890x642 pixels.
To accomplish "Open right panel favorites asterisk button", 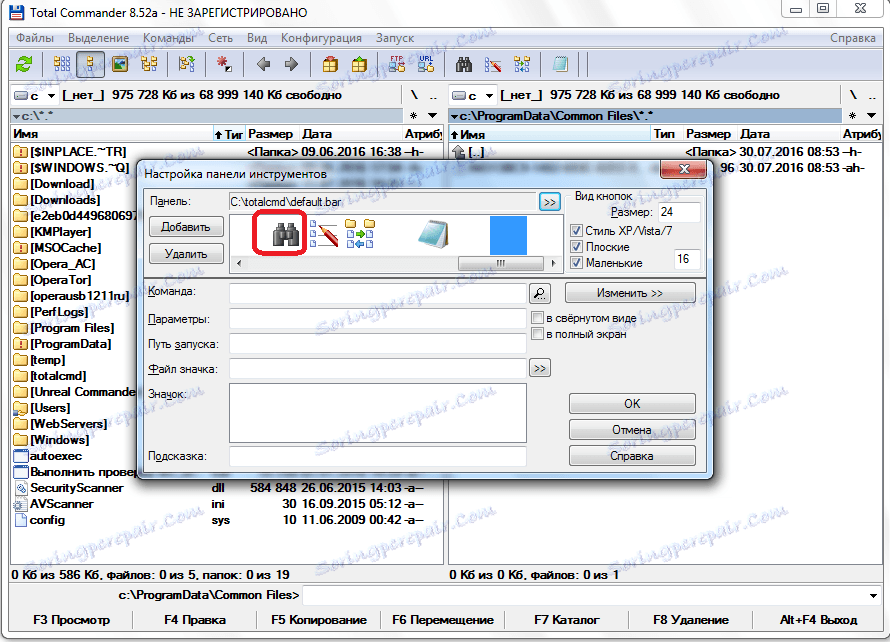I will [853, 116].
